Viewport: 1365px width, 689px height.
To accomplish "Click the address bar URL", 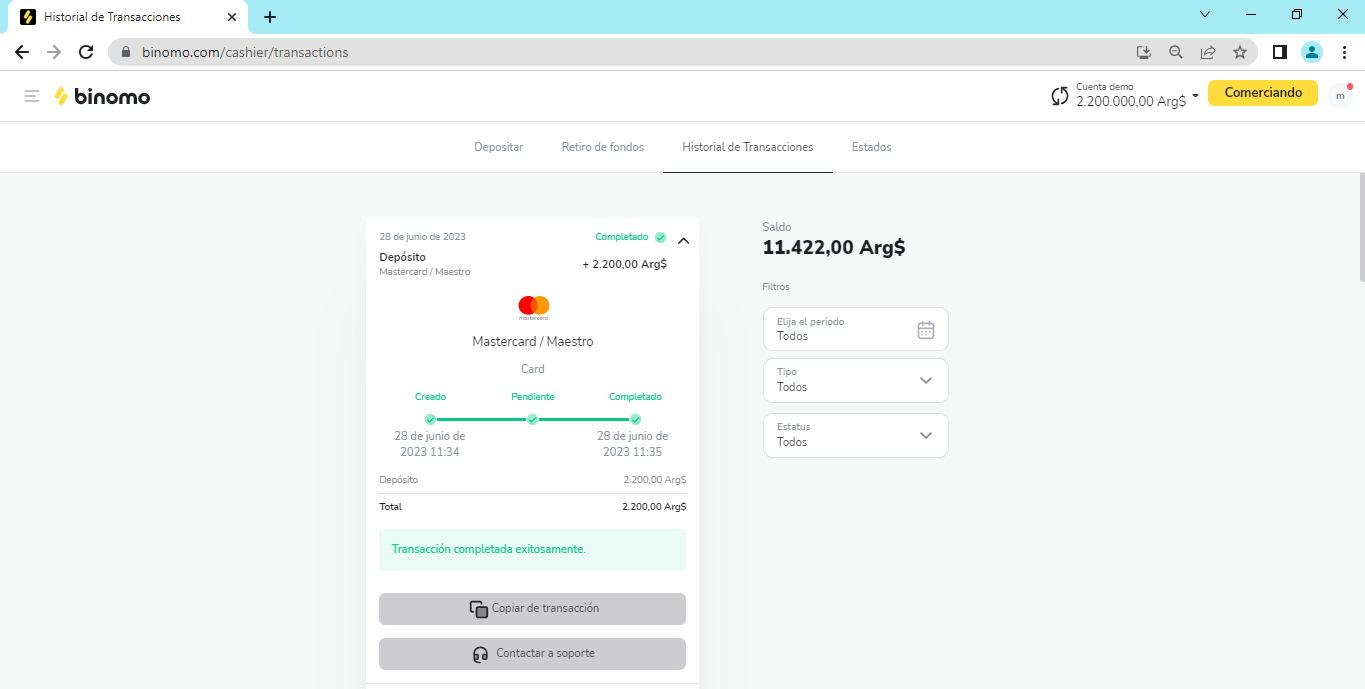I will [245, 52].
